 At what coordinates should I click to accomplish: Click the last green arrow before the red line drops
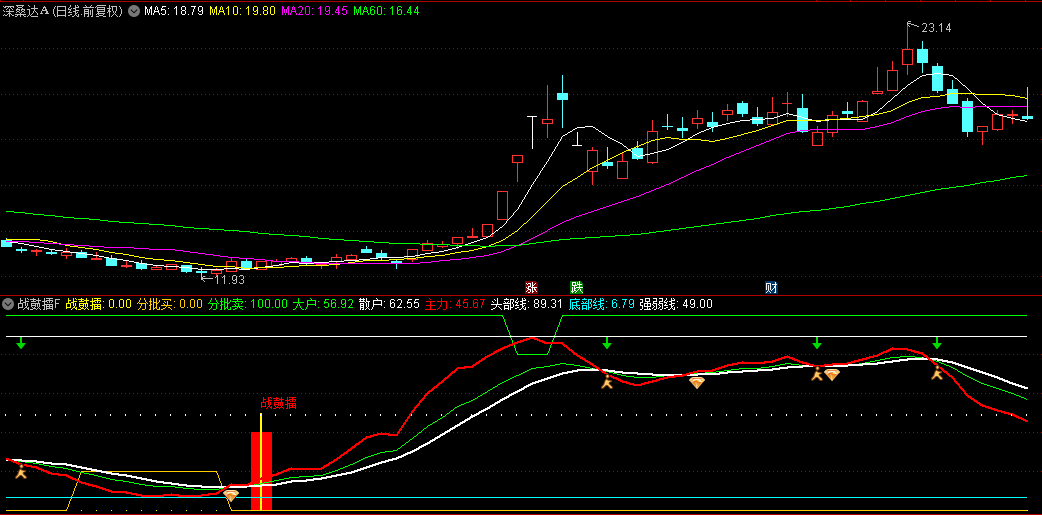pos(937,343)
